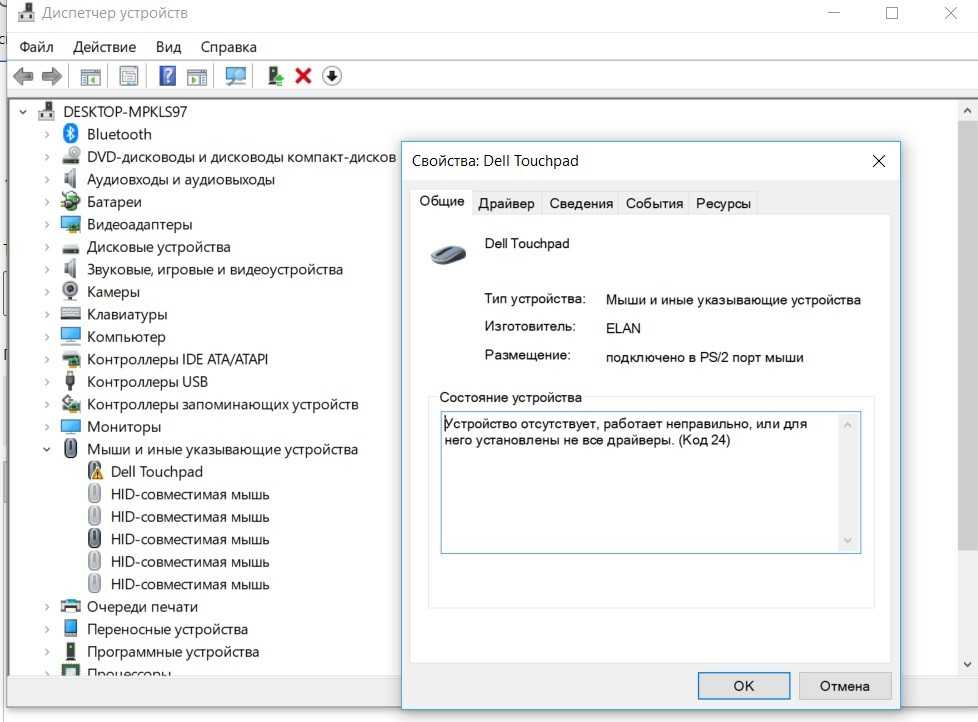Image resolution: width=978 pixels, height=722 pixels.
Task: Open the Справка menu
Action: tap(228, 47)
